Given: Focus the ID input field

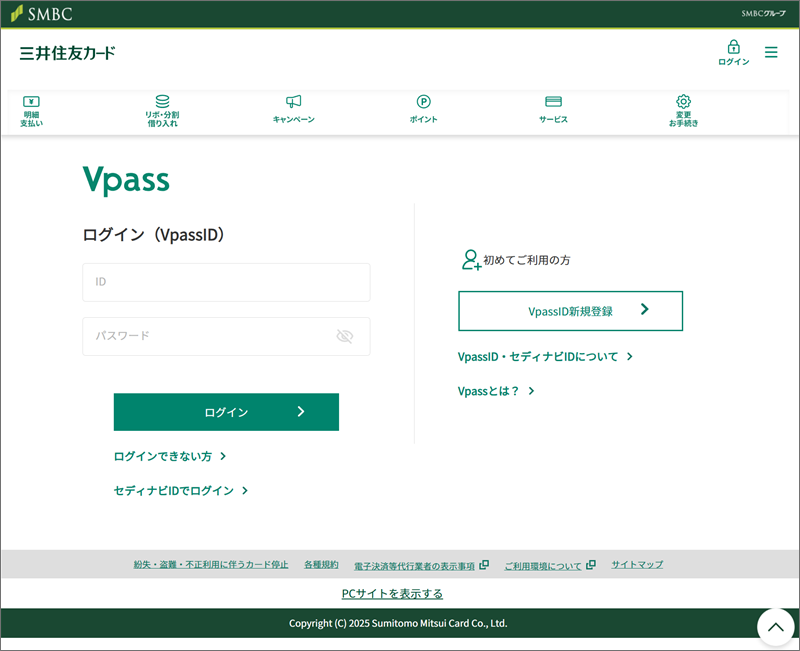Looking at the screenshot, I should point(227,282).
